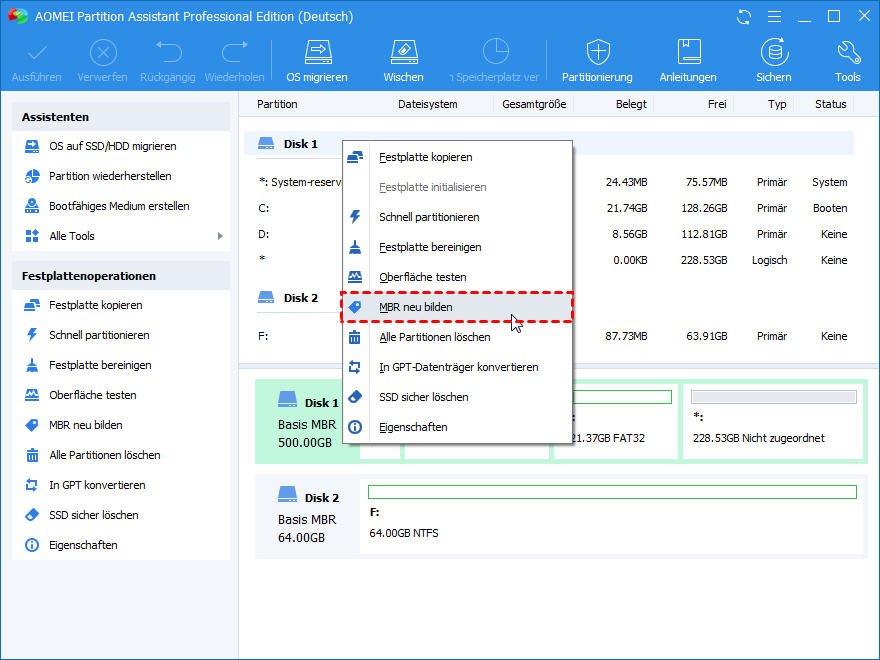Image resolution: width=880 pixels, height=660 pixels.
Task: Choose Oberfläche testen in context menu
Action: point(457,277)
